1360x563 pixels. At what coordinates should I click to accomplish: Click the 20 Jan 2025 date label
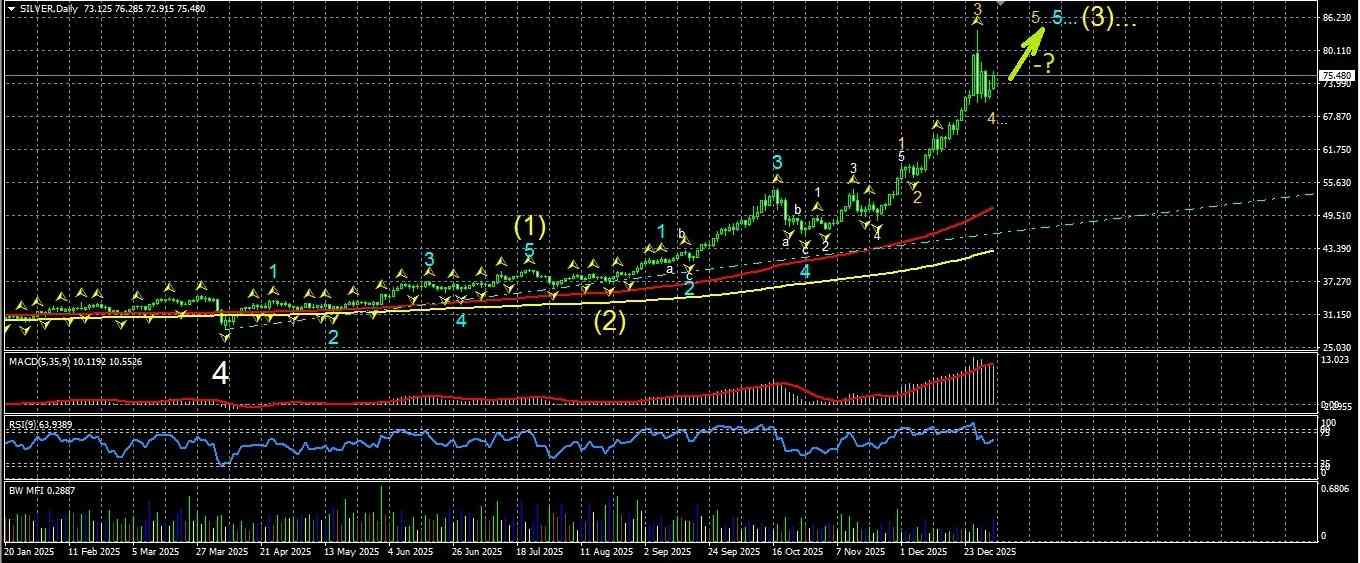click(x=27, y=551)
